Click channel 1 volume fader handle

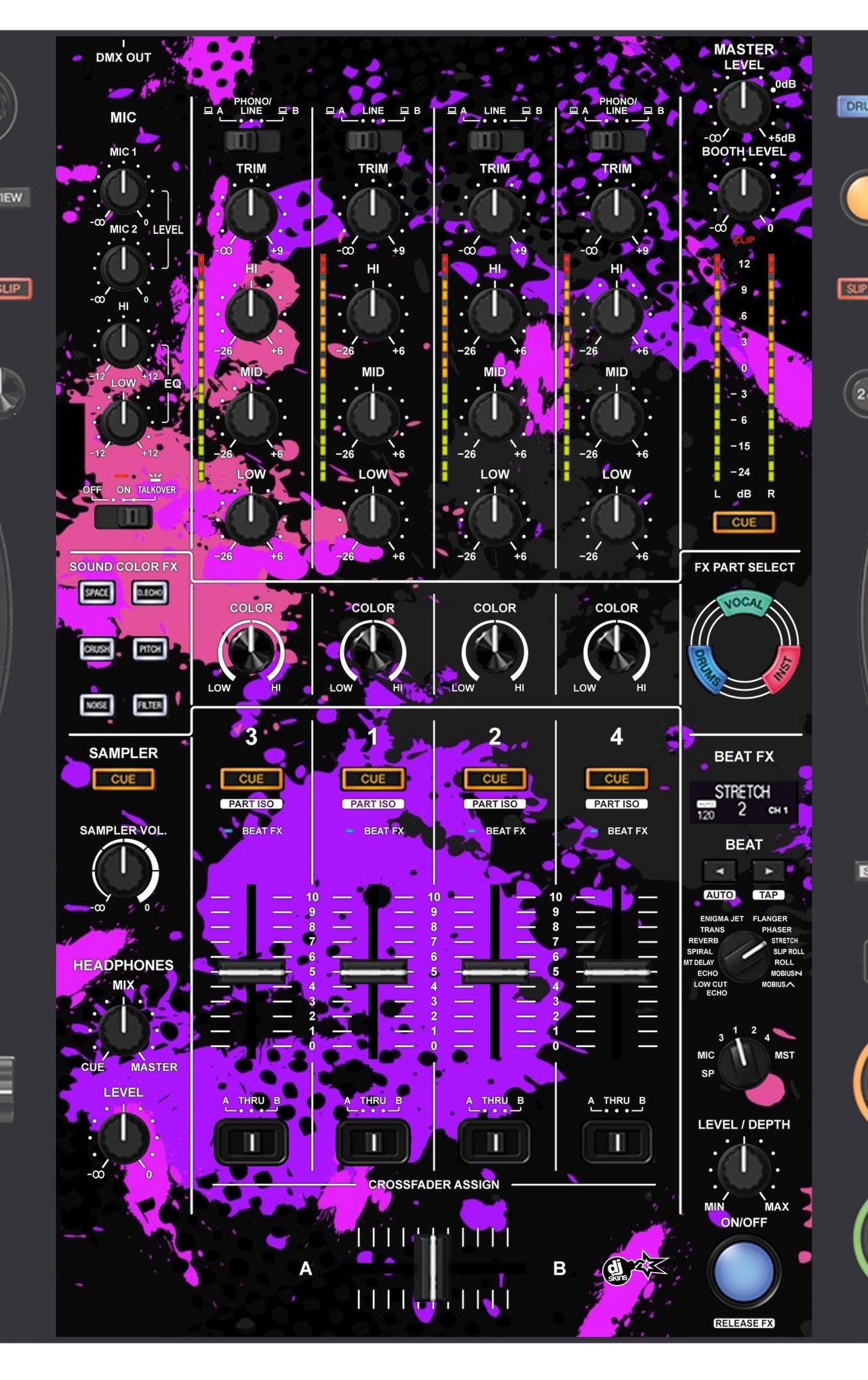tap(373, 972)
